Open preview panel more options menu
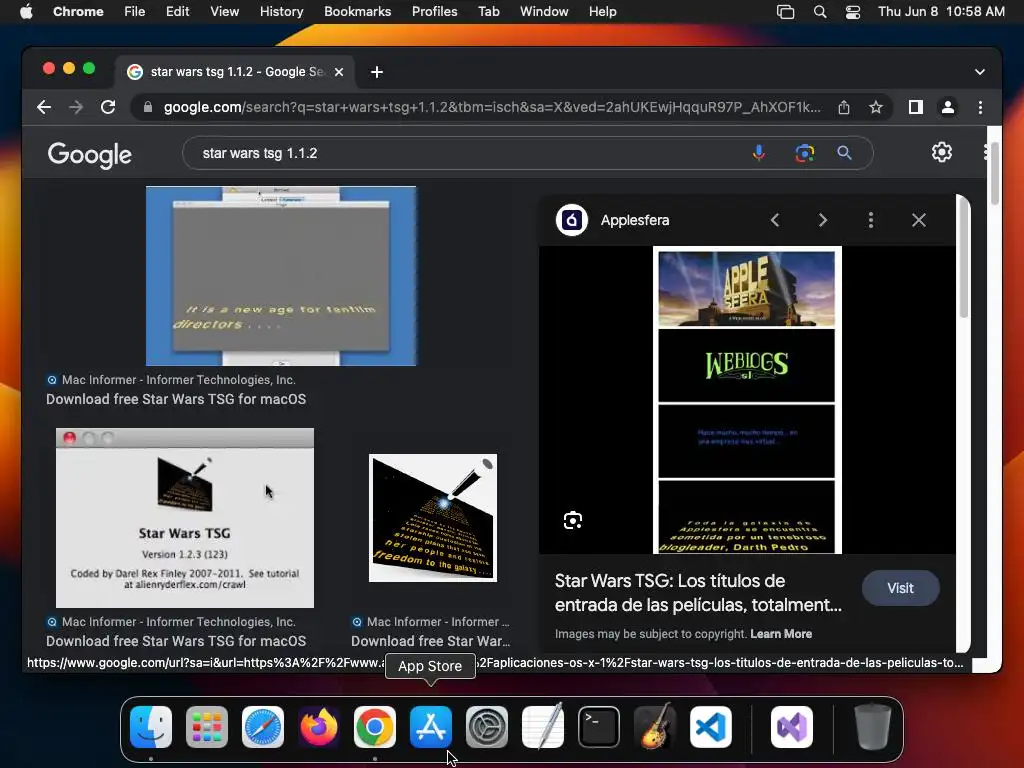 click(x=871, y=220)
